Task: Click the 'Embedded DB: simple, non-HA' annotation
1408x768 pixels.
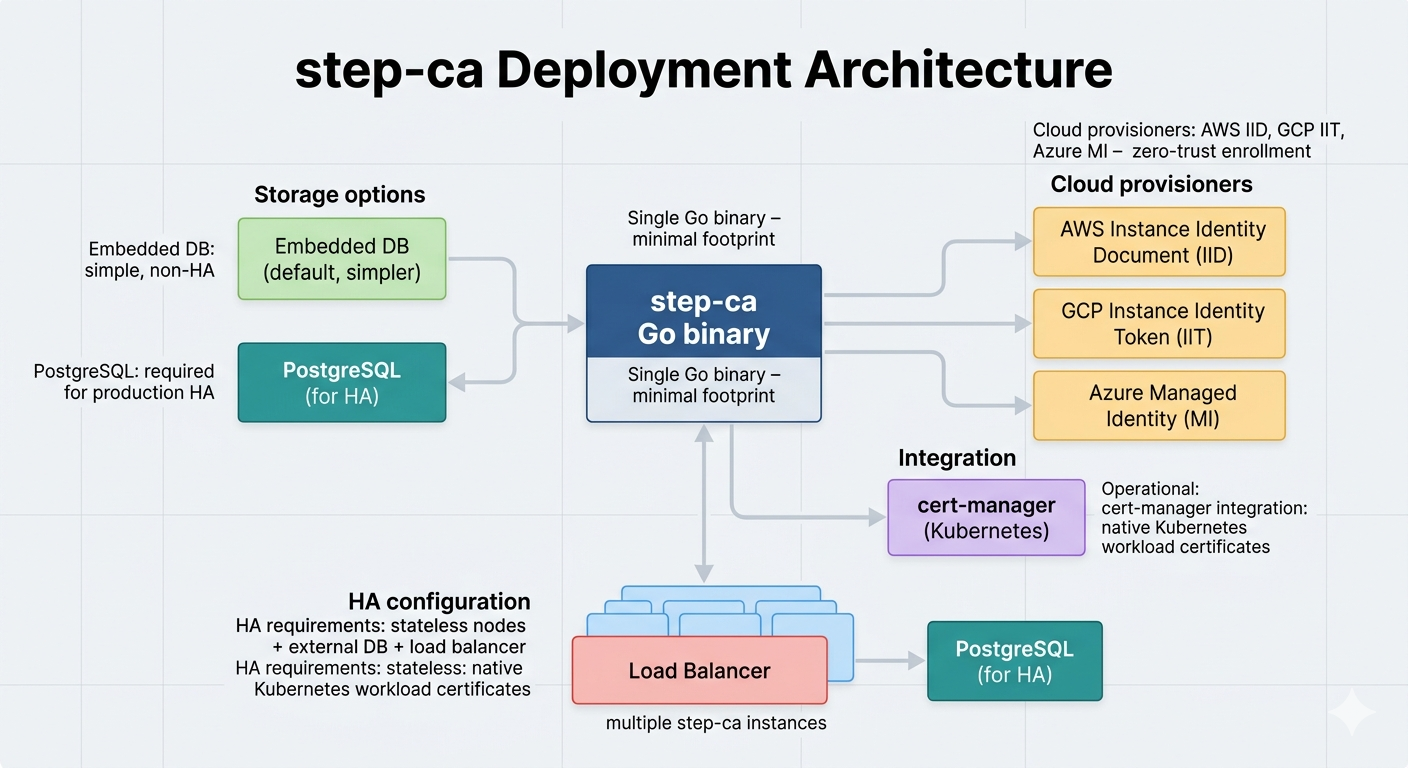Action: [150, 259]
